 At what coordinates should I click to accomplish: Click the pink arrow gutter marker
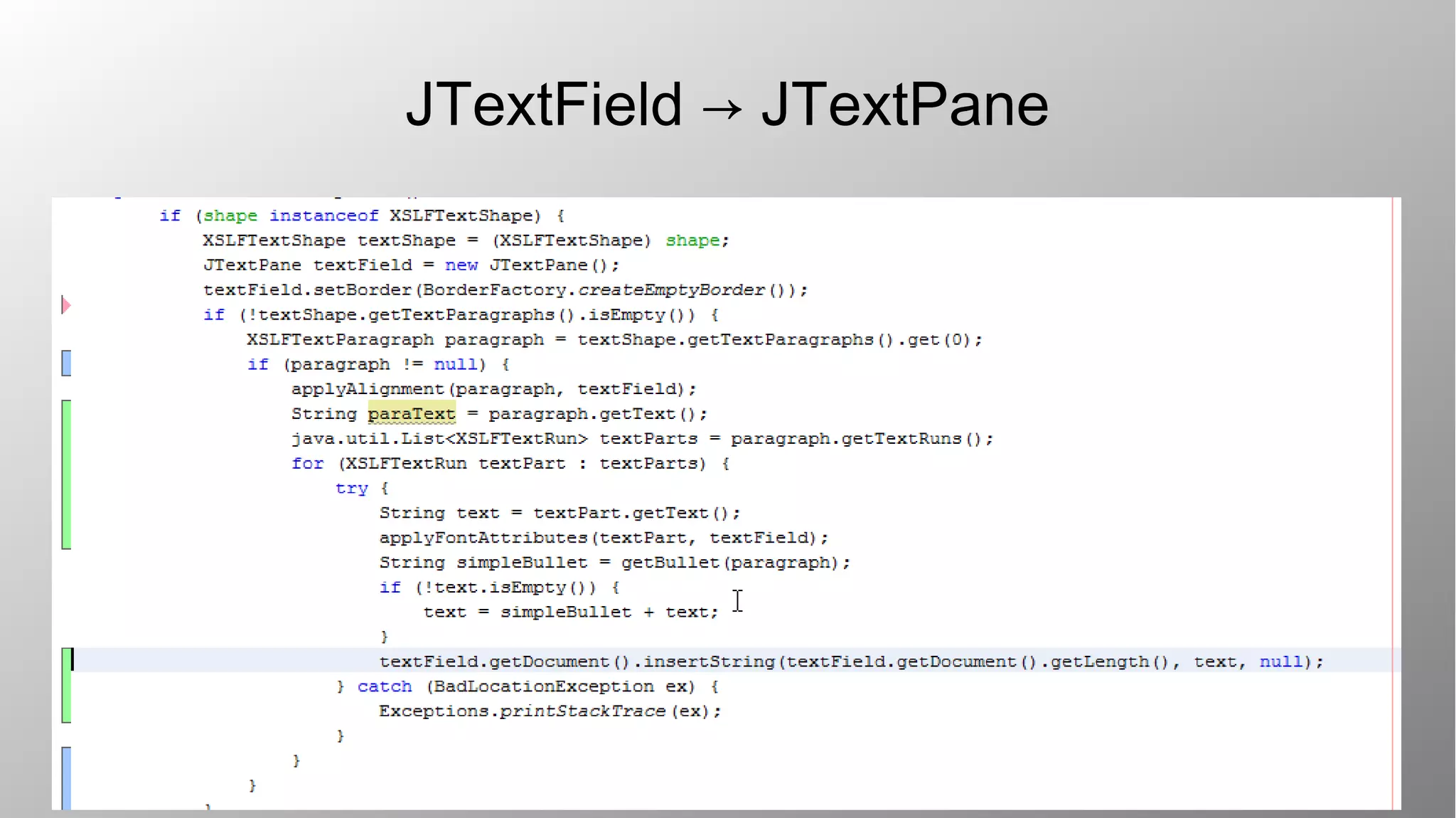coord(66,305)
